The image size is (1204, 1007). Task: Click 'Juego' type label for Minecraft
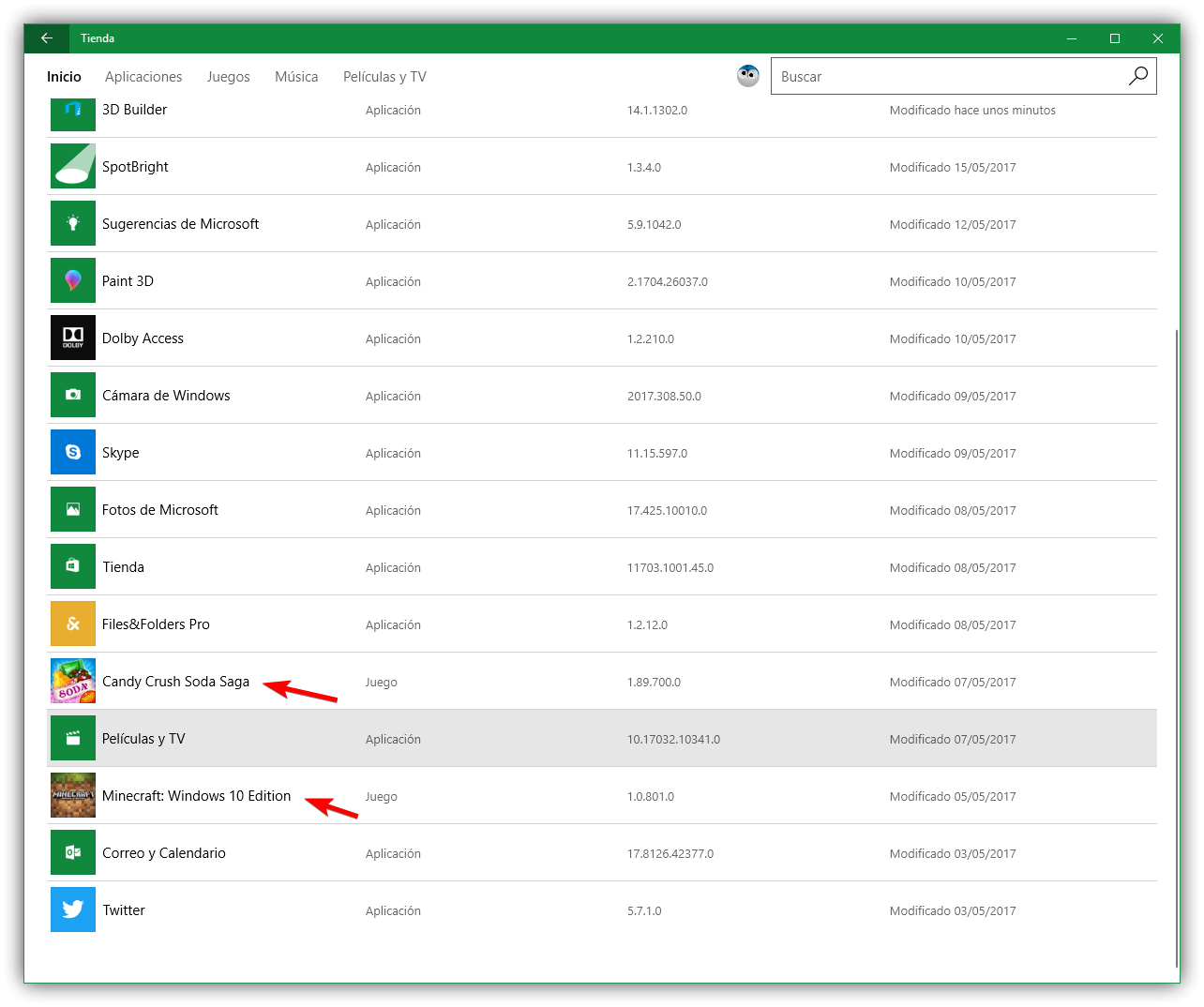pyautogui.click(x=382, y=797)
